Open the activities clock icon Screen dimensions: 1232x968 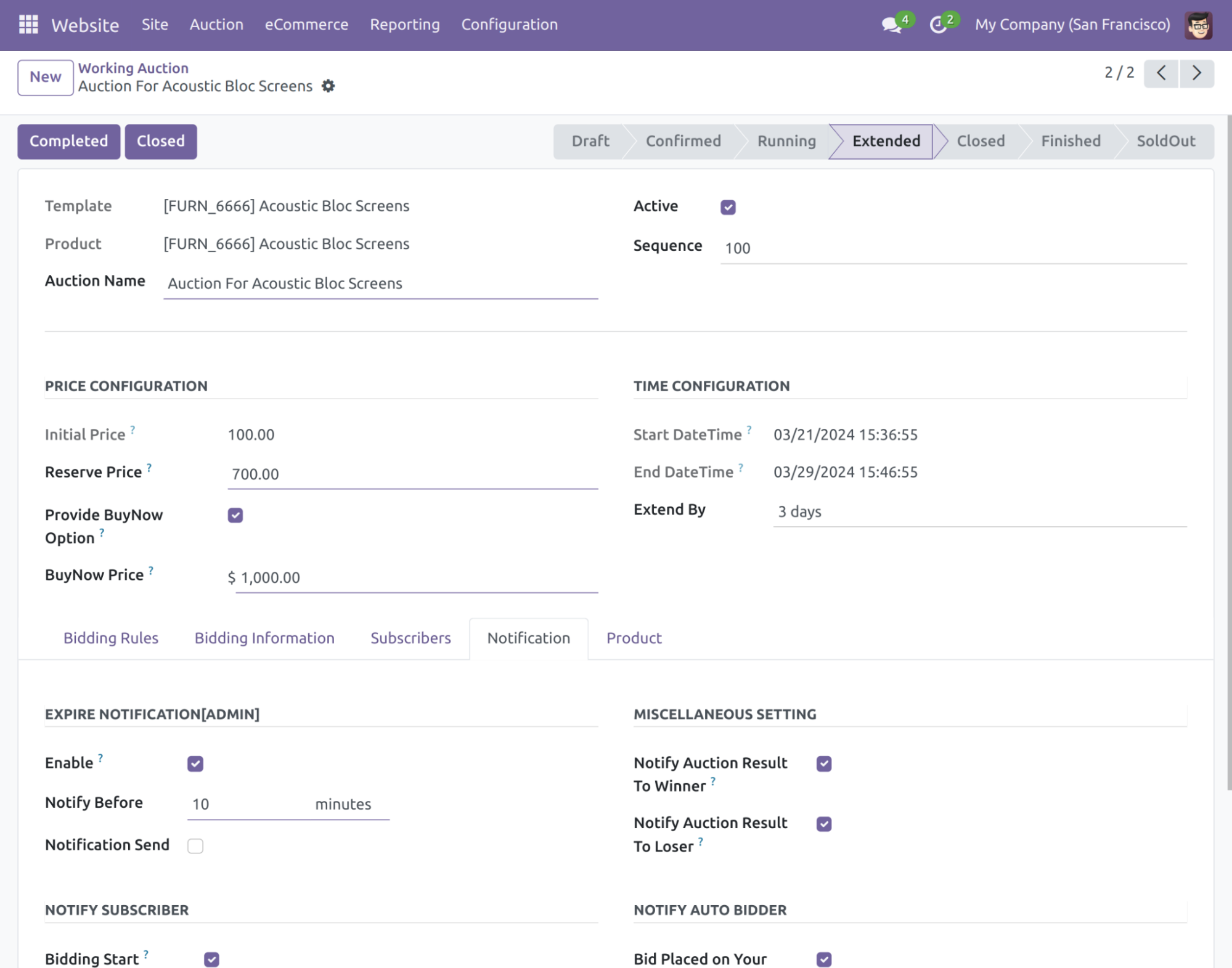click(938, 25)
